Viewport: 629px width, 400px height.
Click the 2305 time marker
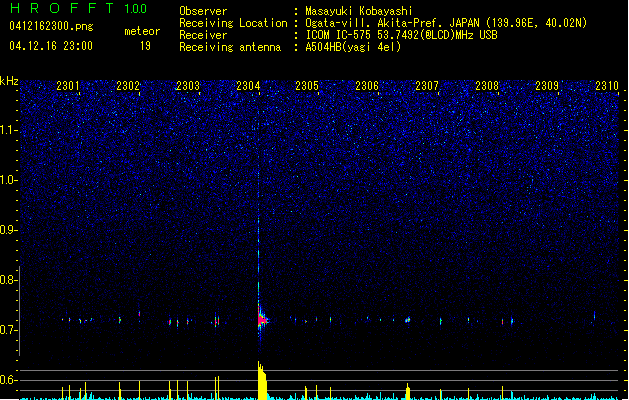[307, 86]
